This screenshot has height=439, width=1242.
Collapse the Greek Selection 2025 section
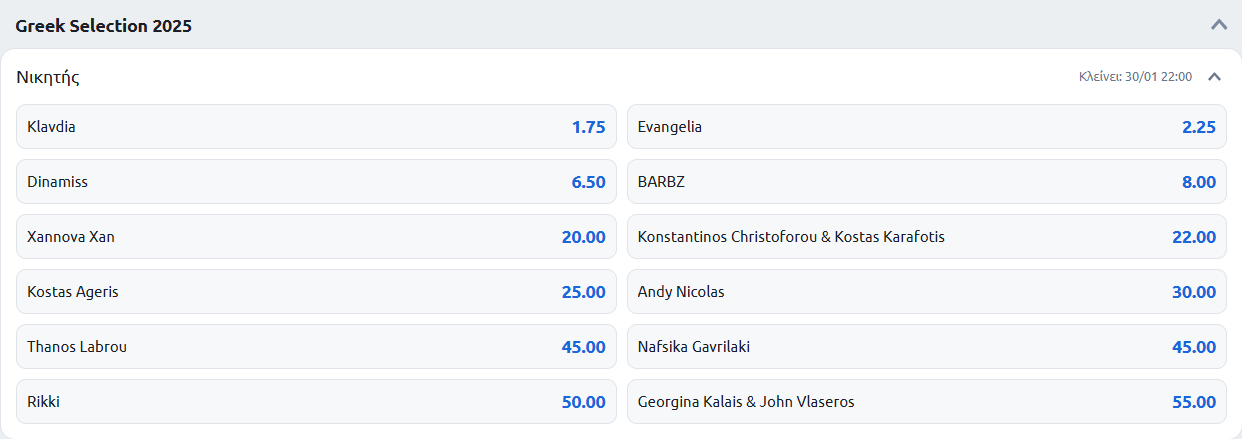(1218, 25)
